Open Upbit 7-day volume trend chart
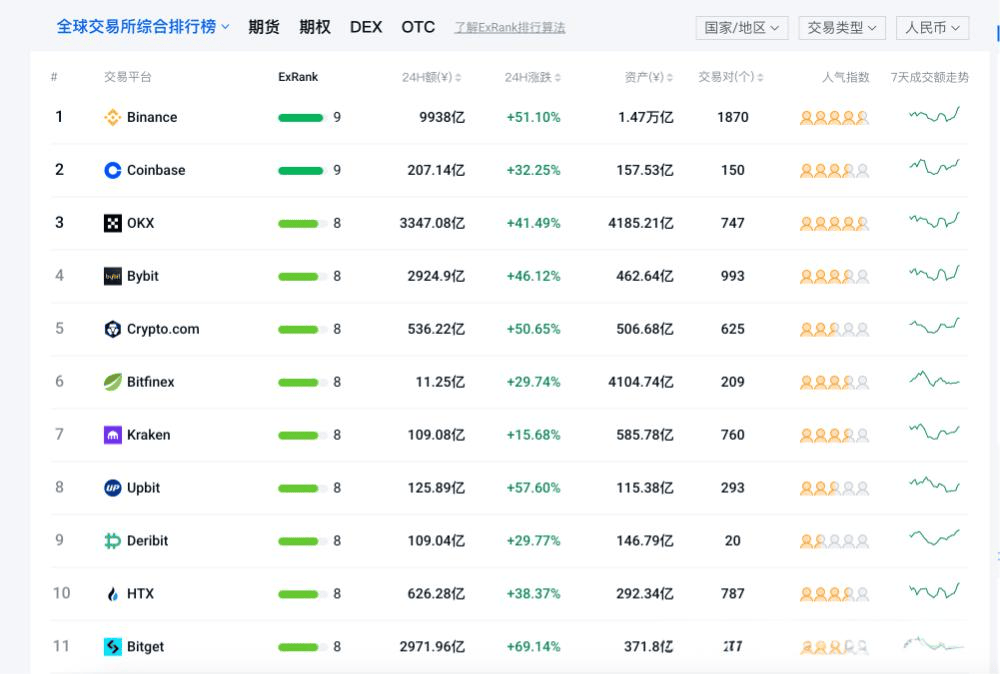Screen dimensions: 1000x674 tap(934, 485)
